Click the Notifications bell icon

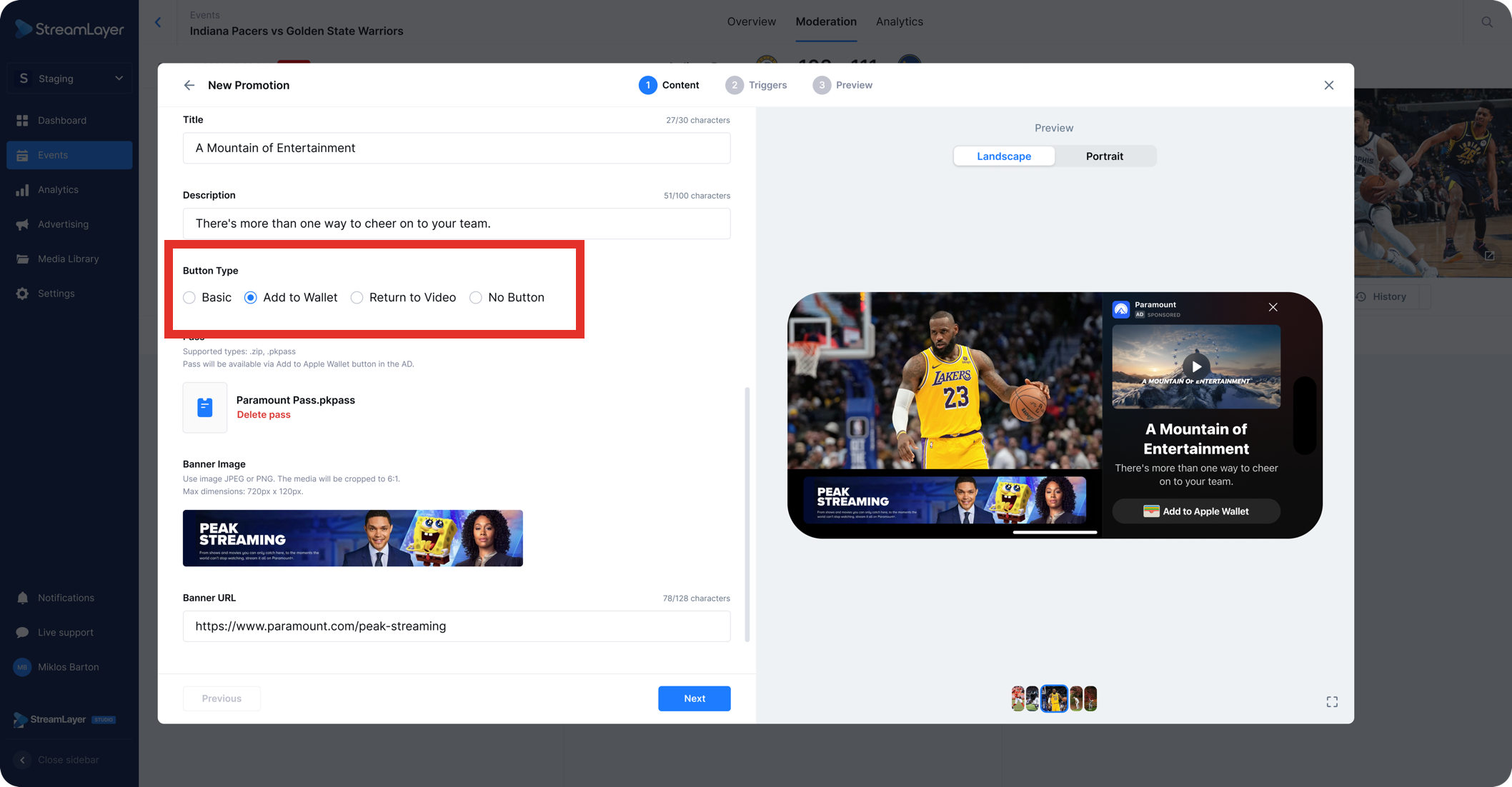[23, 598]
